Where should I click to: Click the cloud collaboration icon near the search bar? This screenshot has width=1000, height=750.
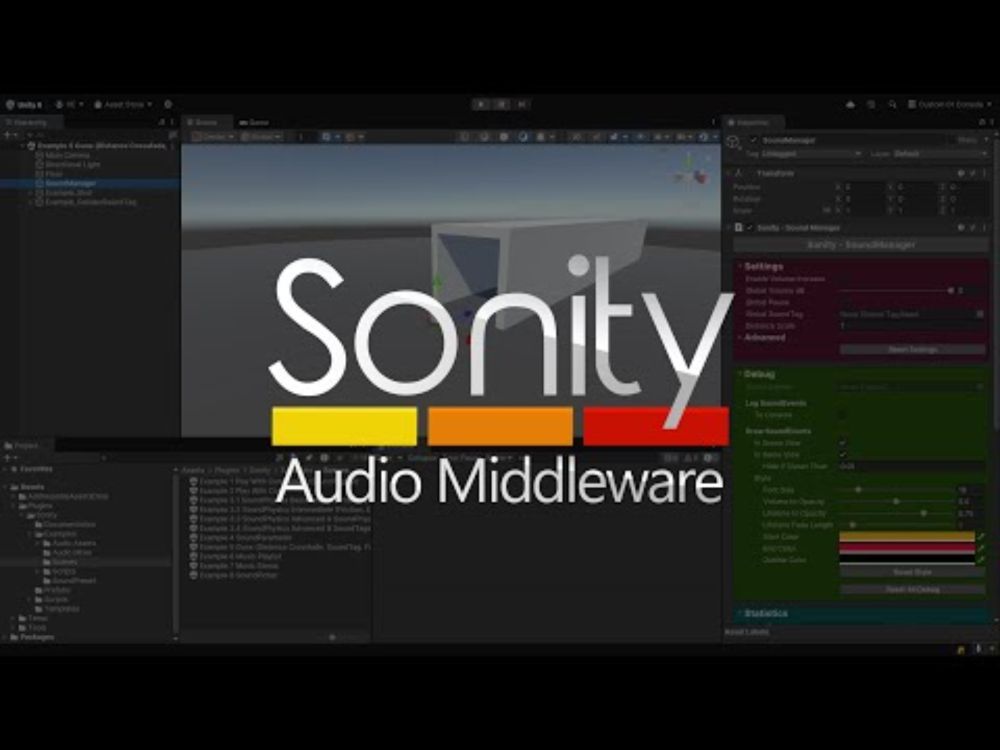(851, 104)
